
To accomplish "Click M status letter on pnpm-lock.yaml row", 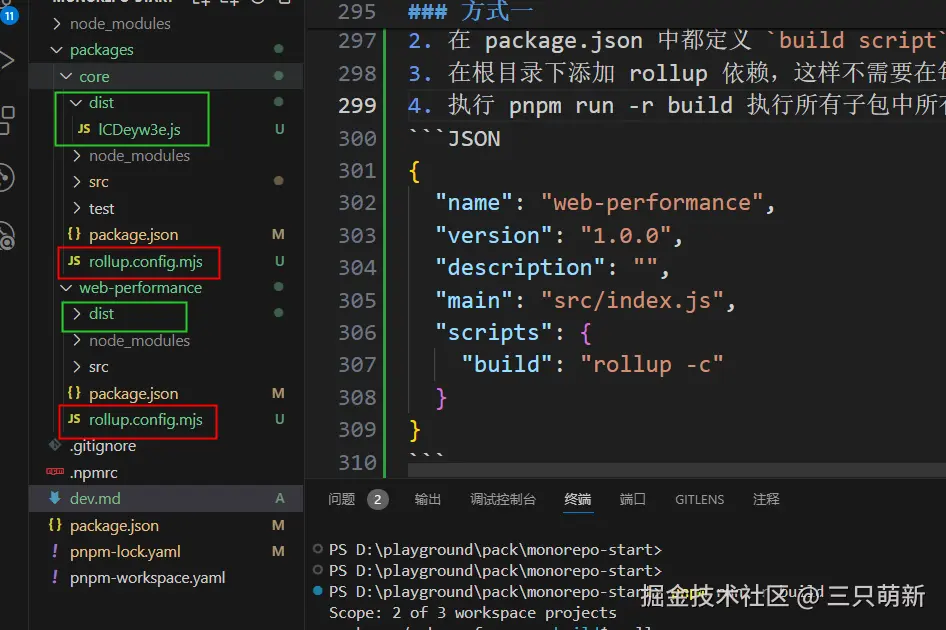I will point(278,551).
